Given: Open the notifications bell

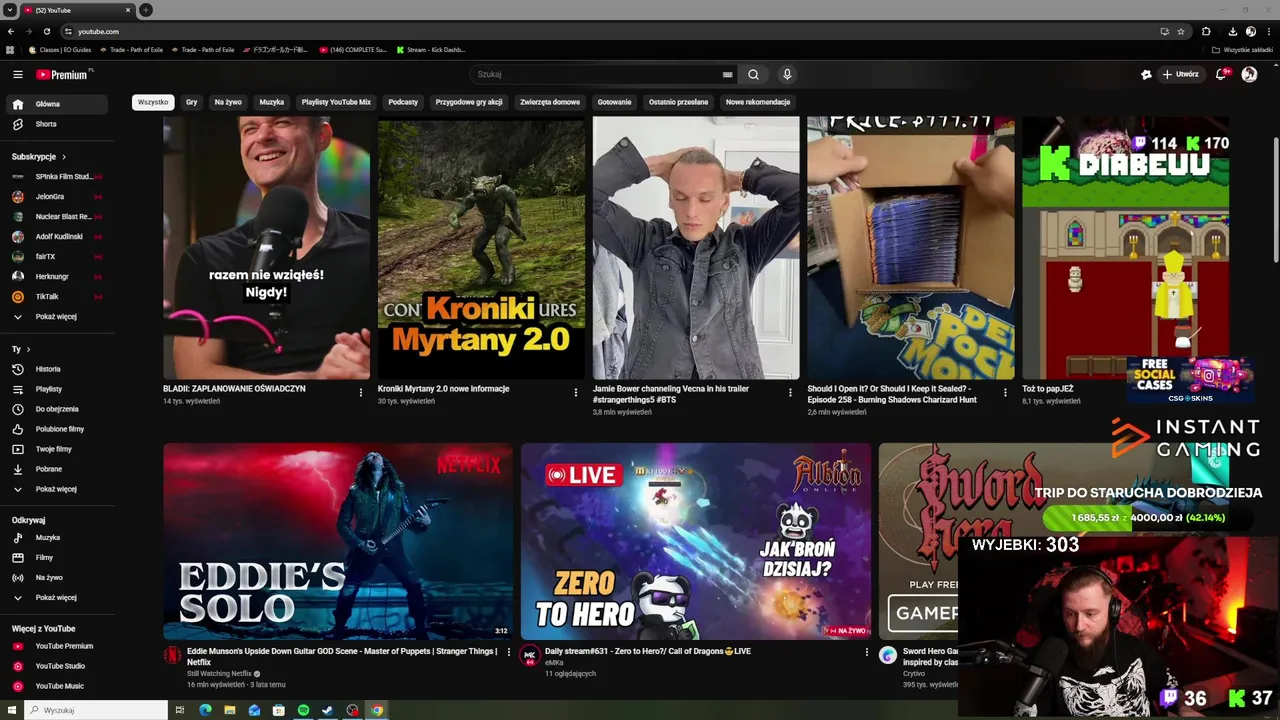Looking at the screenshot, I should coord(1221,74).
